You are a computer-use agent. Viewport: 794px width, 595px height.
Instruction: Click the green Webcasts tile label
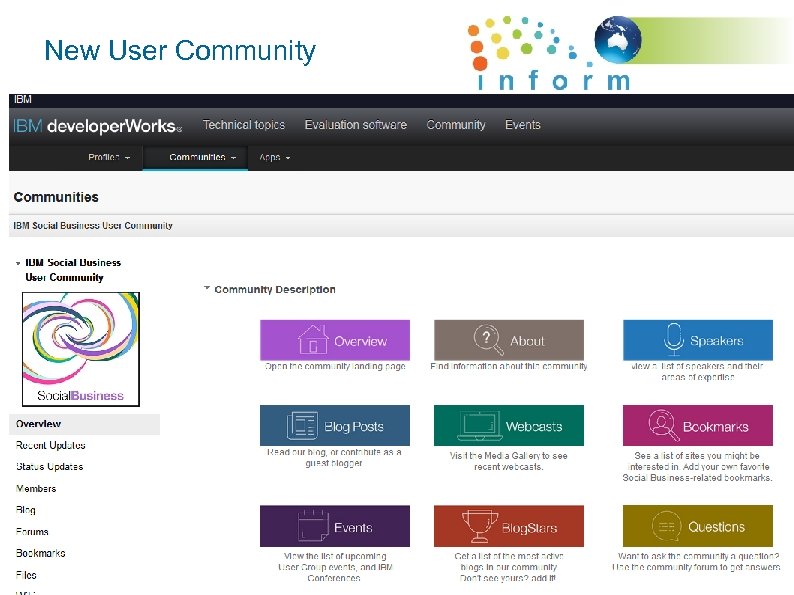pos(534,426)
